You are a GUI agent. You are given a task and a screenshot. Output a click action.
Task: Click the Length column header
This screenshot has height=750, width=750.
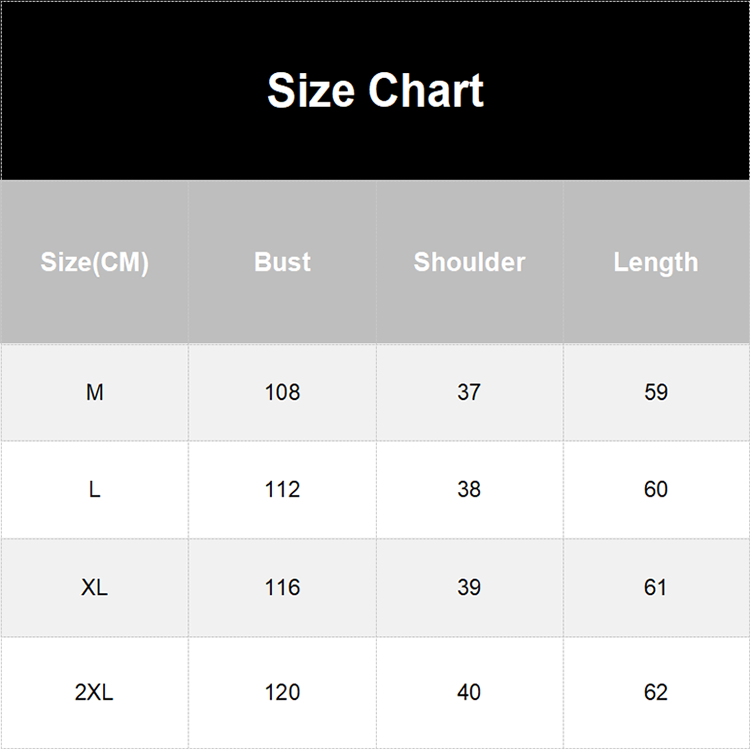point(656,262)
